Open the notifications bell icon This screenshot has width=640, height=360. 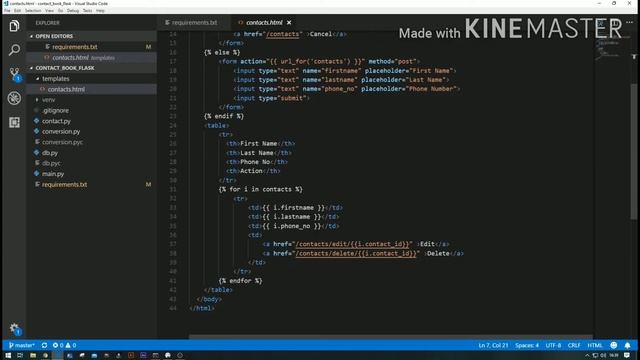coord(627,345)
